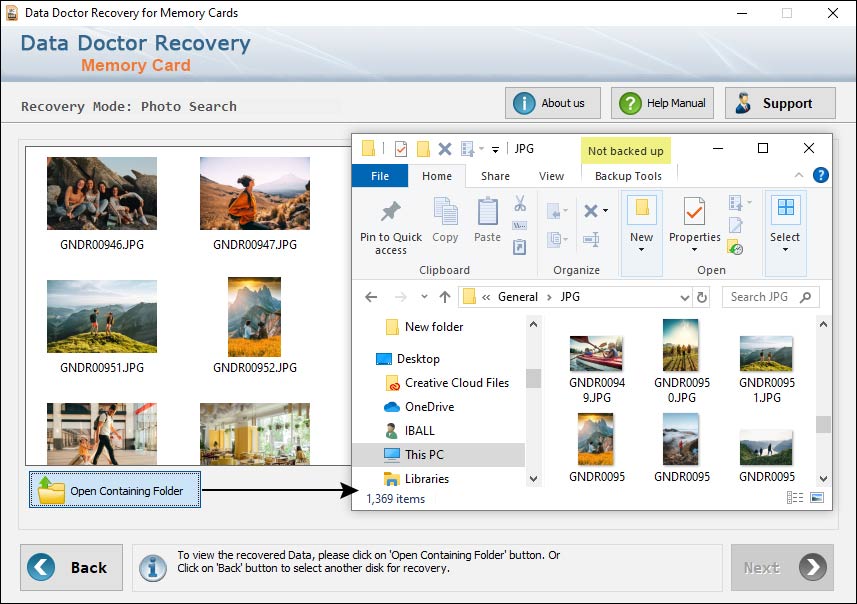Click the Back button

72,567
